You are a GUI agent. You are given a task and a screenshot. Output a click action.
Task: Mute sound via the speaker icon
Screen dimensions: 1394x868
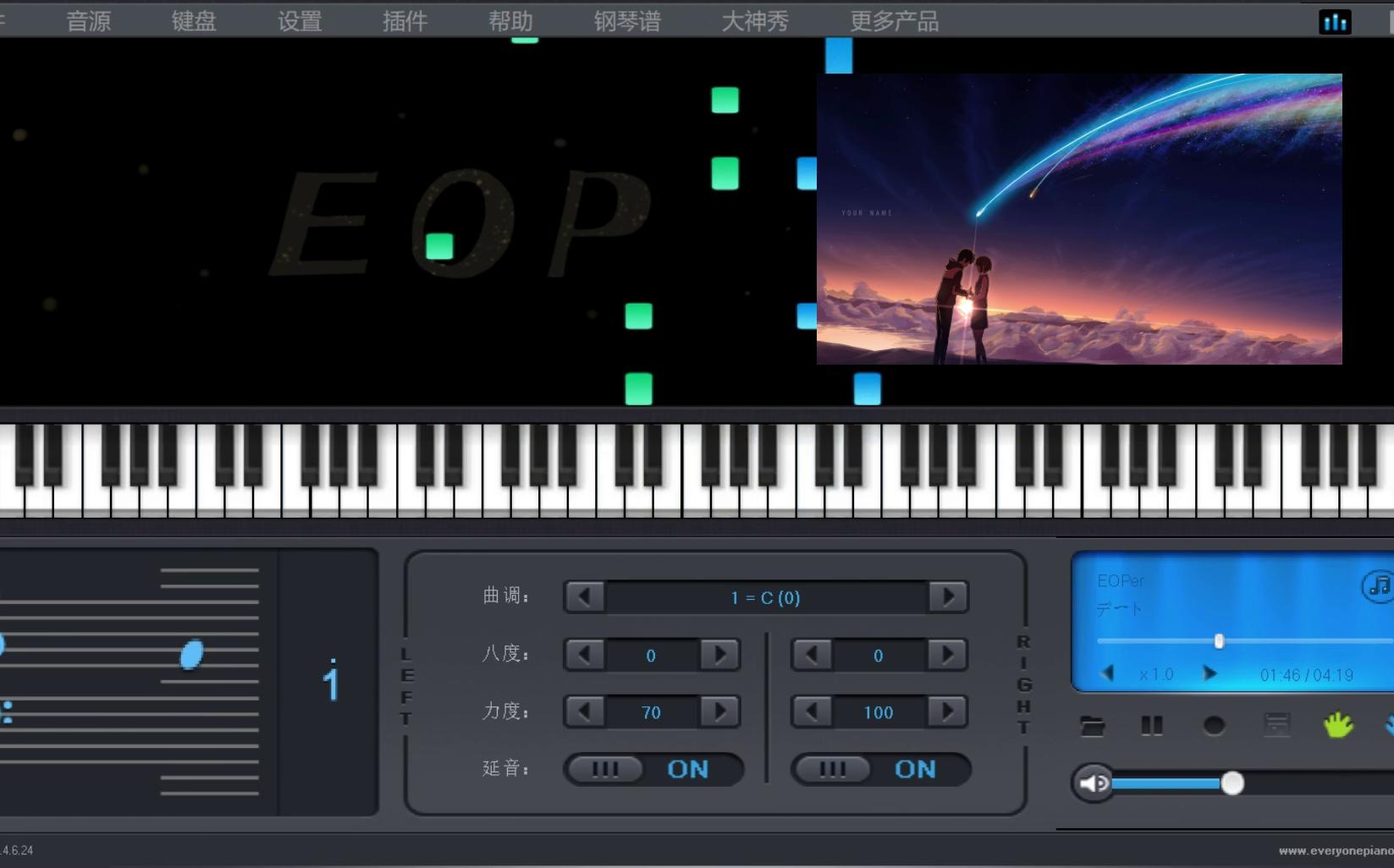pyautogui.click(x=1094, y=783)
